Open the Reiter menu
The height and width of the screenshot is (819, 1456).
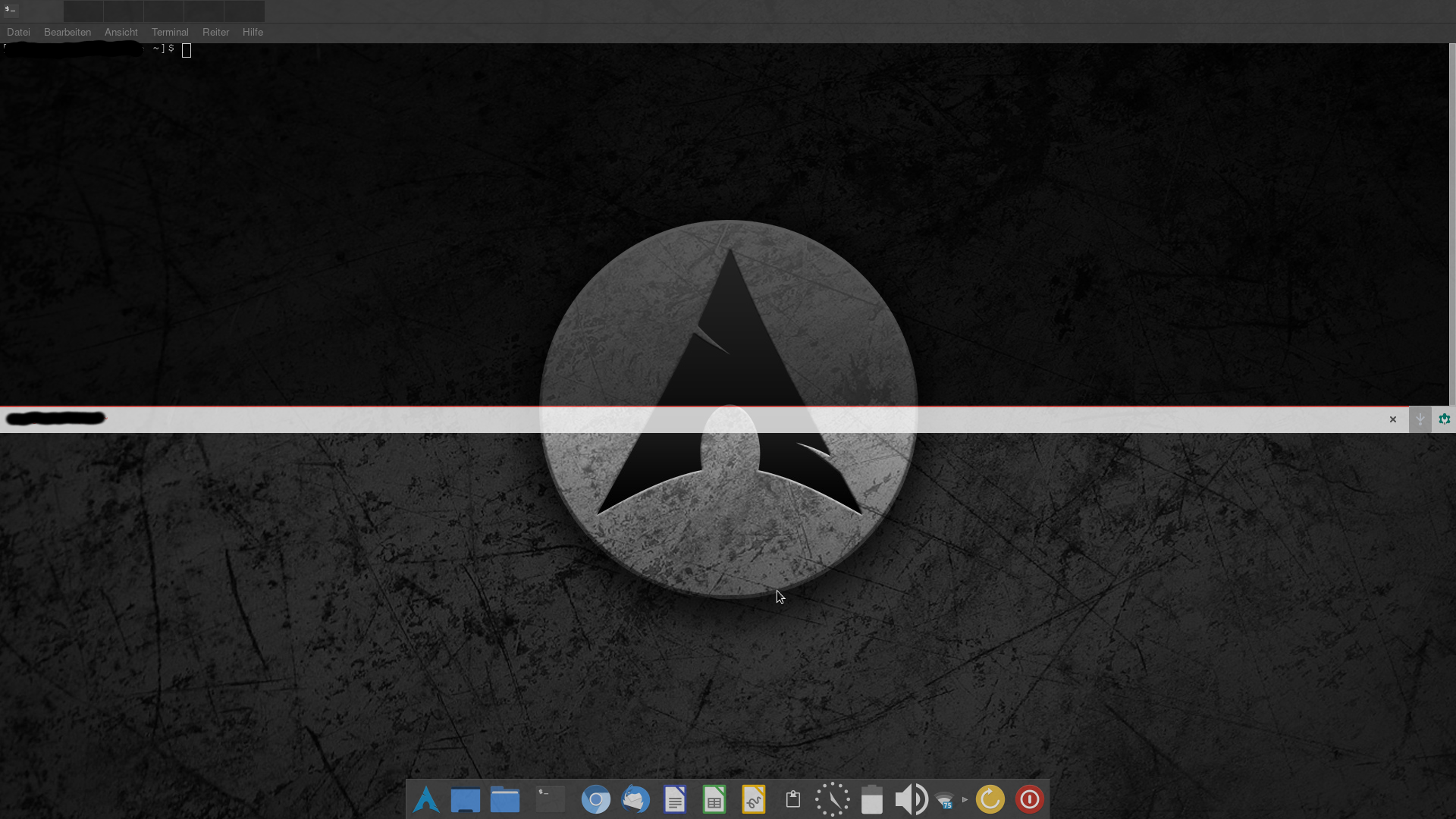point(215,32)
